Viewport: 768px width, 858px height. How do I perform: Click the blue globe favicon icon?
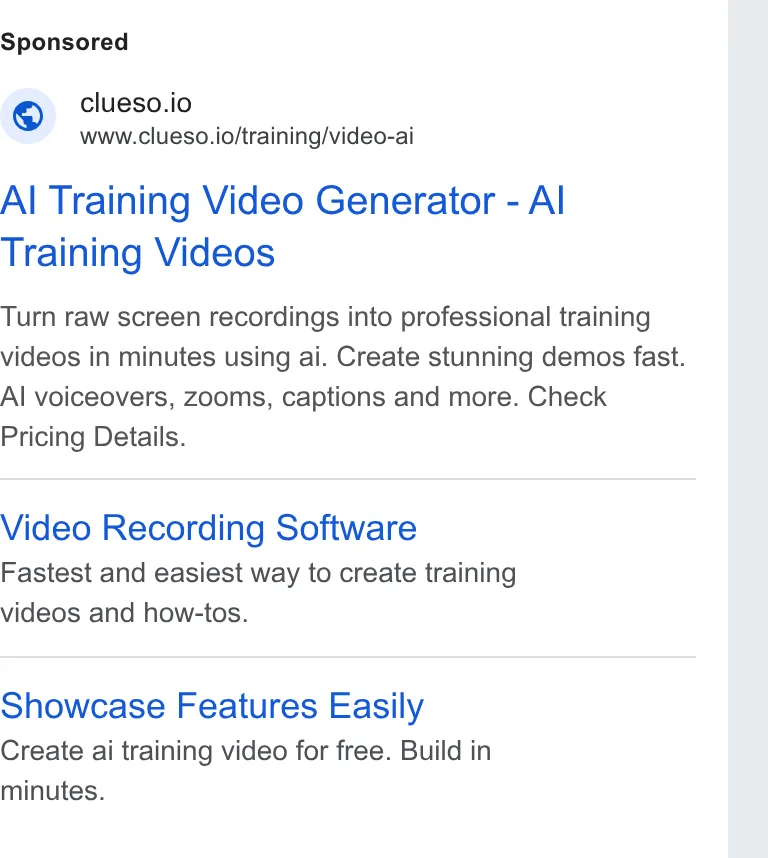(x=28, y=116)
